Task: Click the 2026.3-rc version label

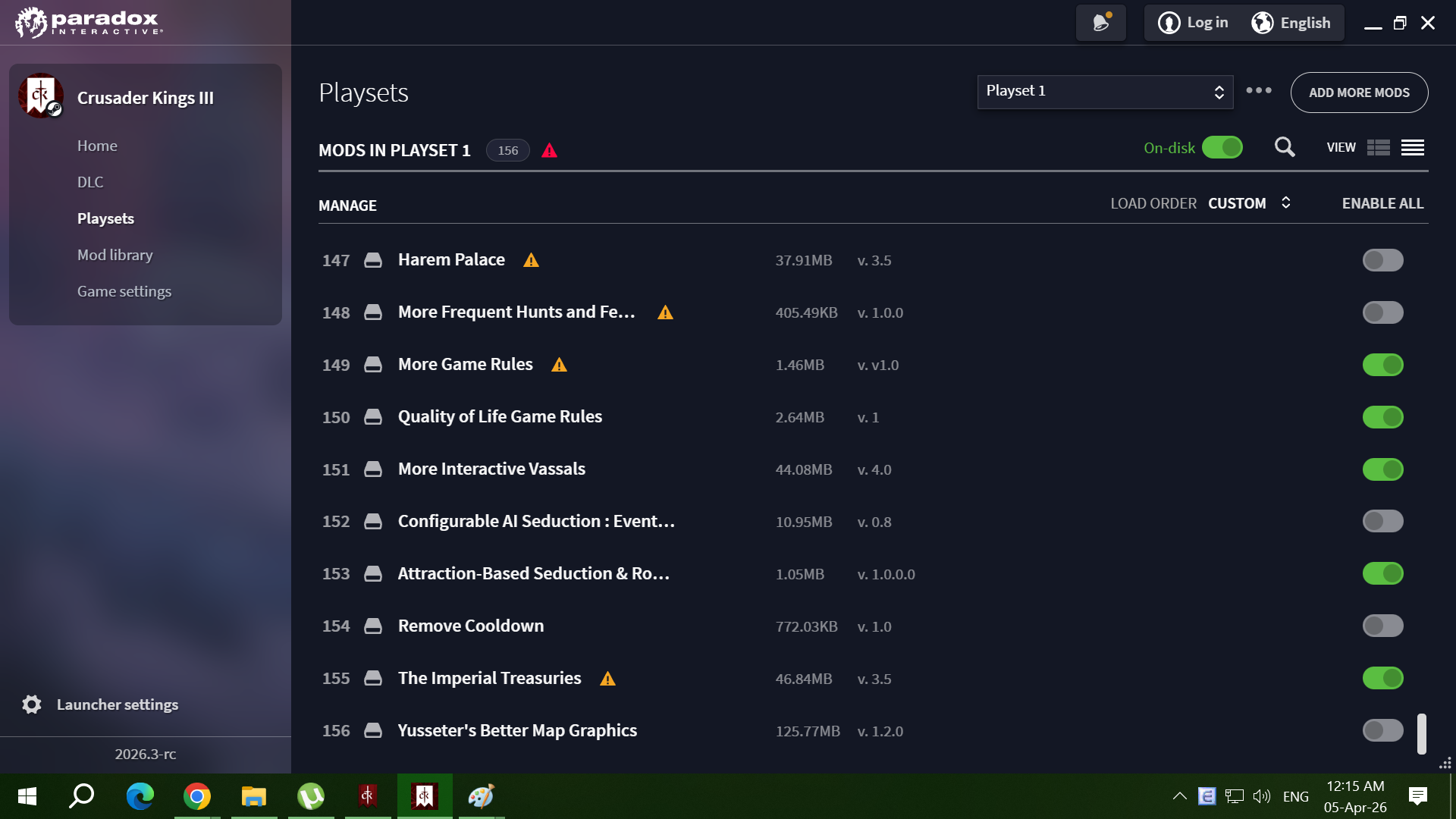Action: point(146,754)
